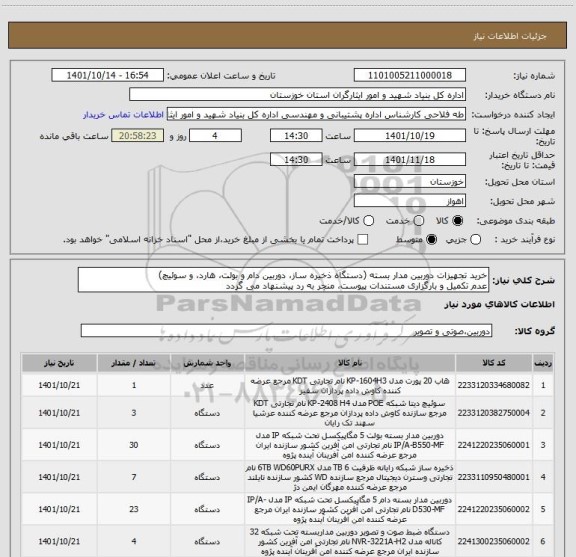This screenshot has width=576, height=557.
Task: Click the کد کالا column header
Action: point(494,363)
